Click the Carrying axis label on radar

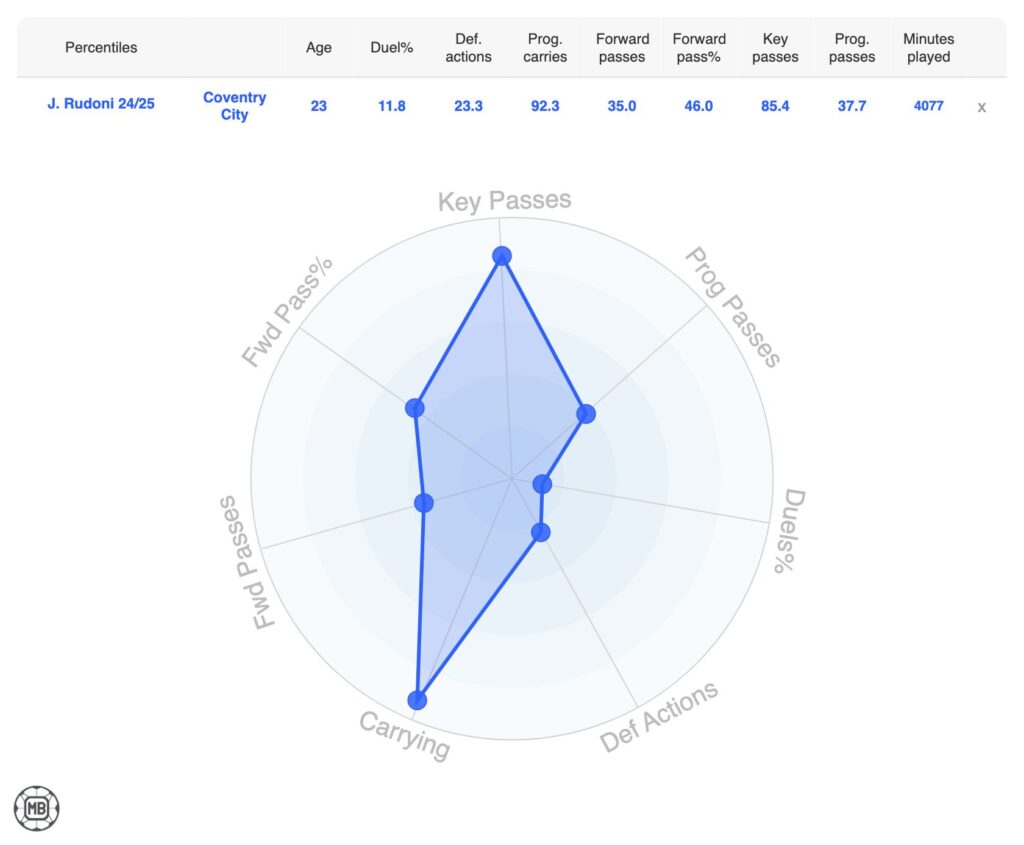[404, 735]
